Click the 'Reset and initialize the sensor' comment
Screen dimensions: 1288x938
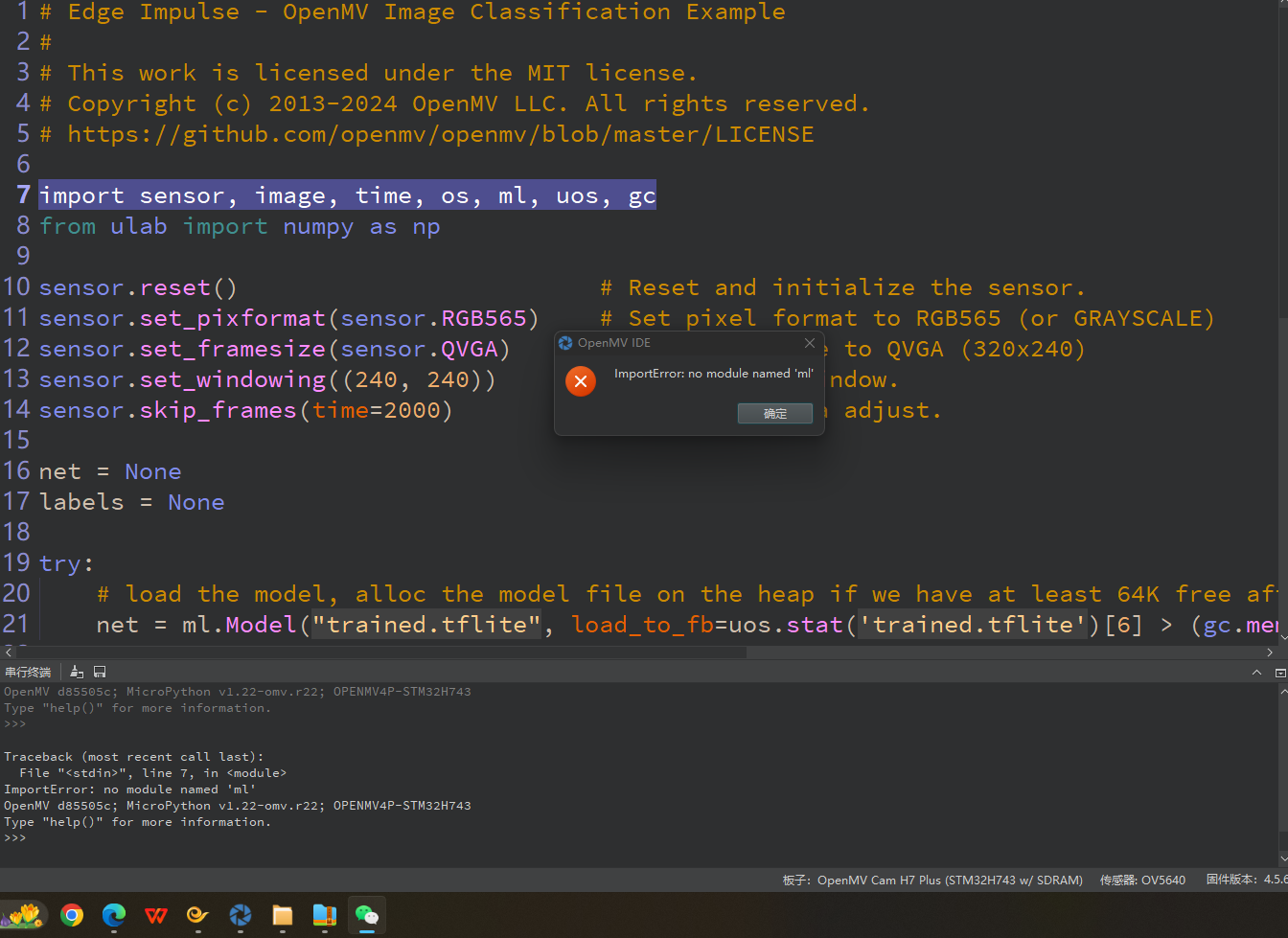pyautogui.click(x=843, y=287)
